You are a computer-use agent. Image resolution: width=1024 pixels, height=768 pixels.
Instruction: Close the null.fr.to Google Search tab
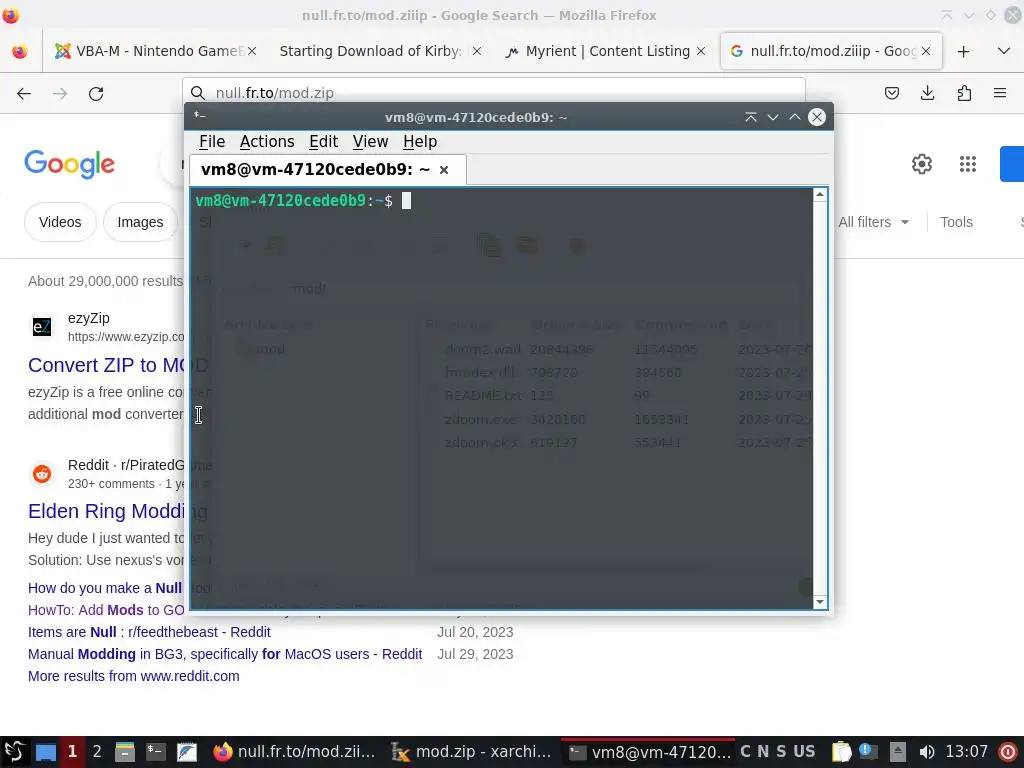tap(926, 51)
